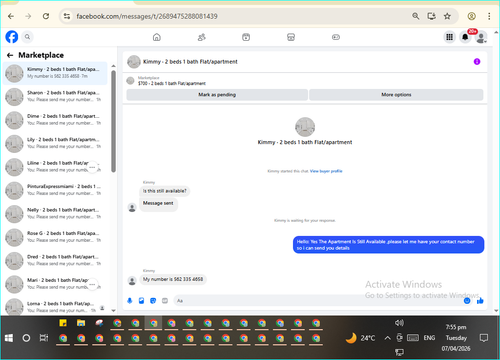This screenshot has height=360, width=500.
Task: Click the Facebook logo
Action: [x=12, y=37]
